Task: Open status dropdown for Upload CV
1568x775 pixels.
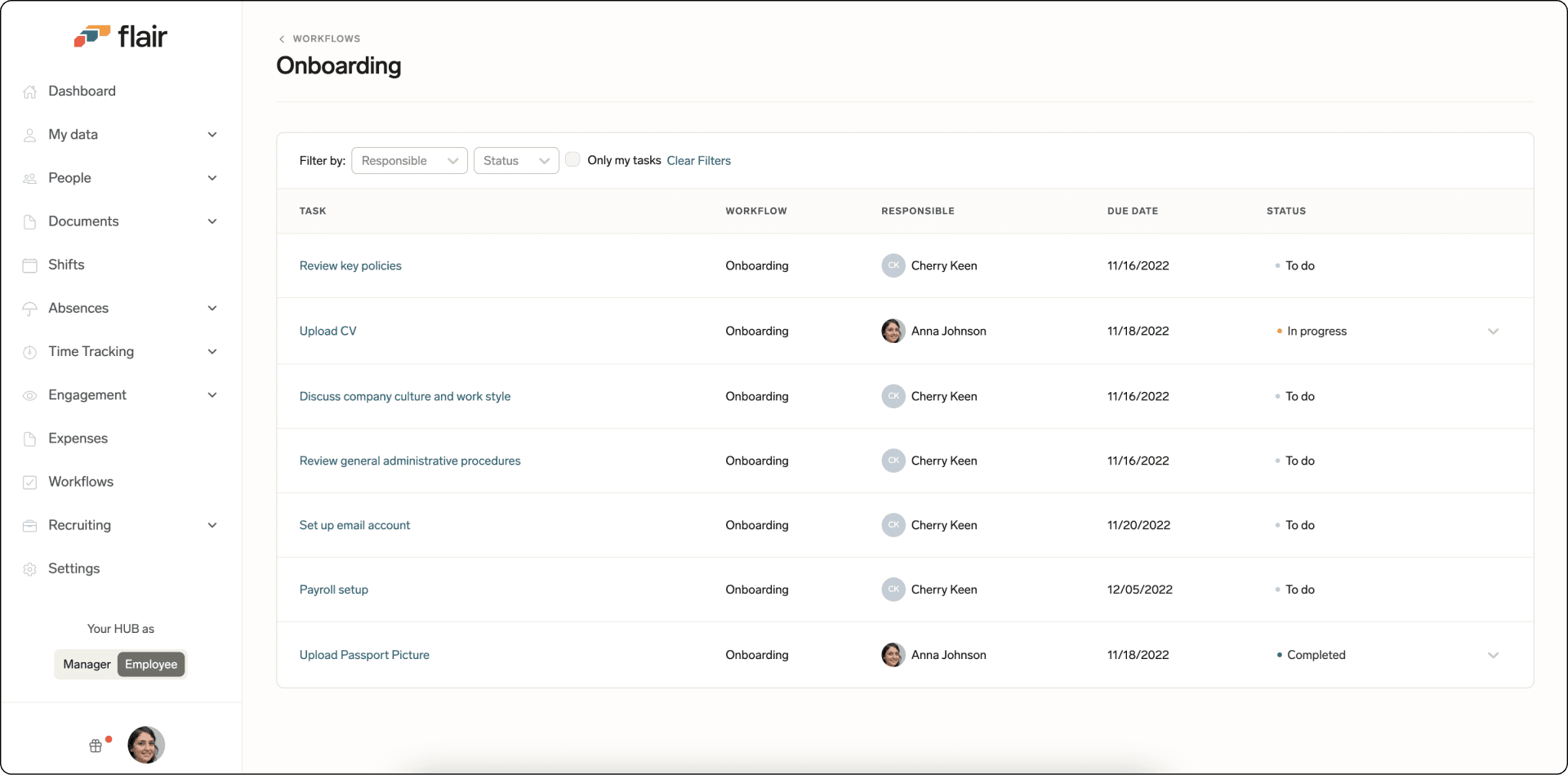Action: pos(1493,332)
